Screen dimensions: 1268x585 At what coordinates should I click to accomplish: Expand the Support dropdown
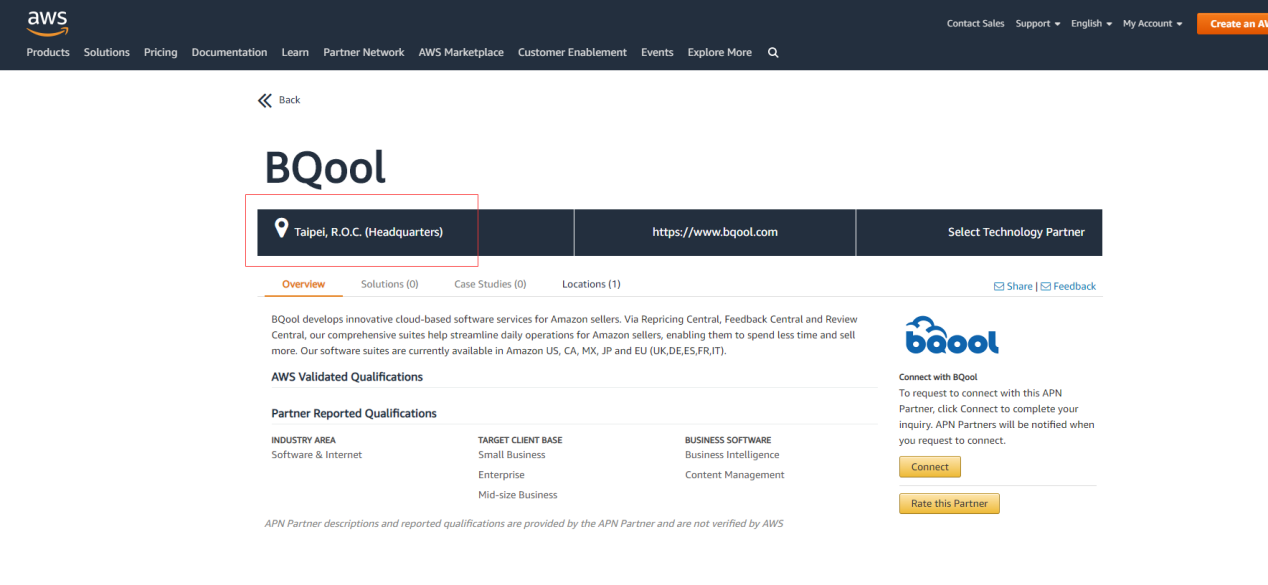pos(1038,24)
